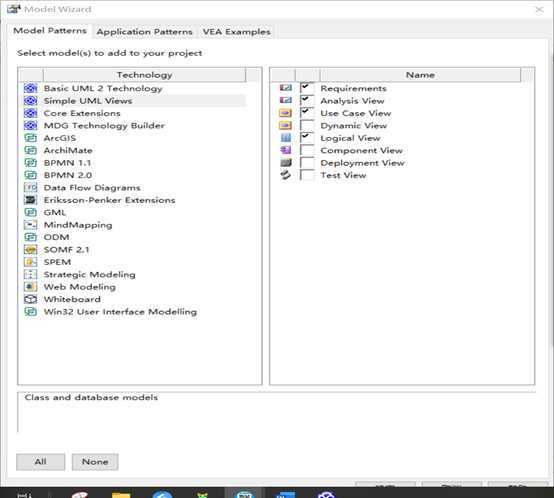The height and width of the screenshot is (498, 554).
Task: Click the Eriksson-Penker Extensions icon
Action: coord(30,200)
